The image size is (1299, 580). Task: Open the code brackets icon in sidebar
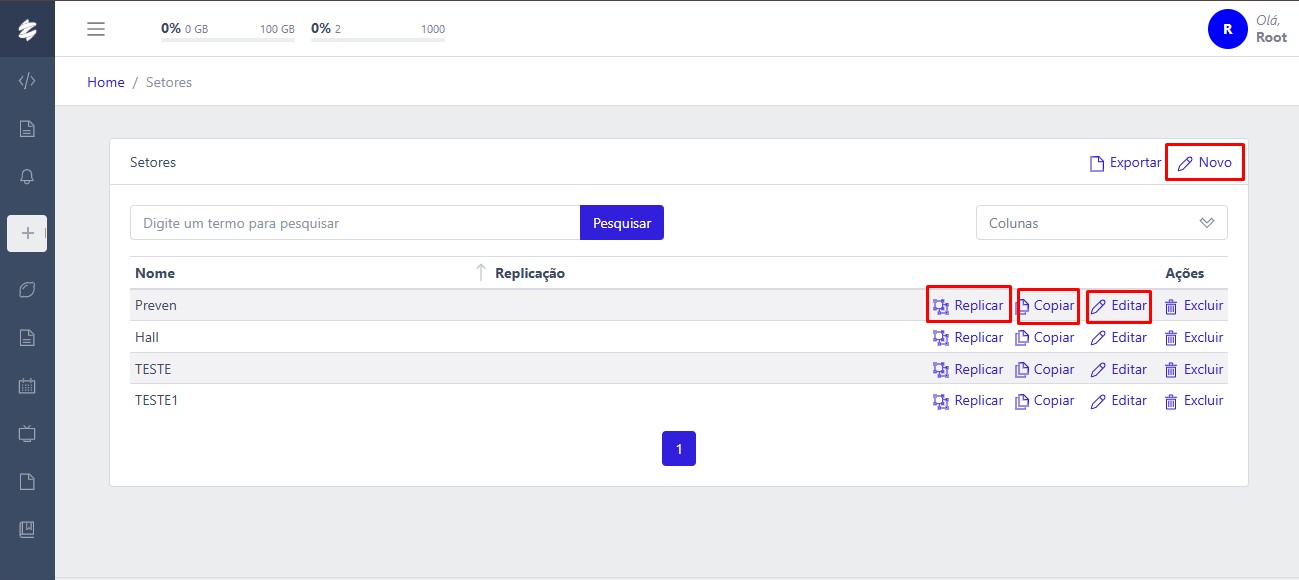(27, 81)
